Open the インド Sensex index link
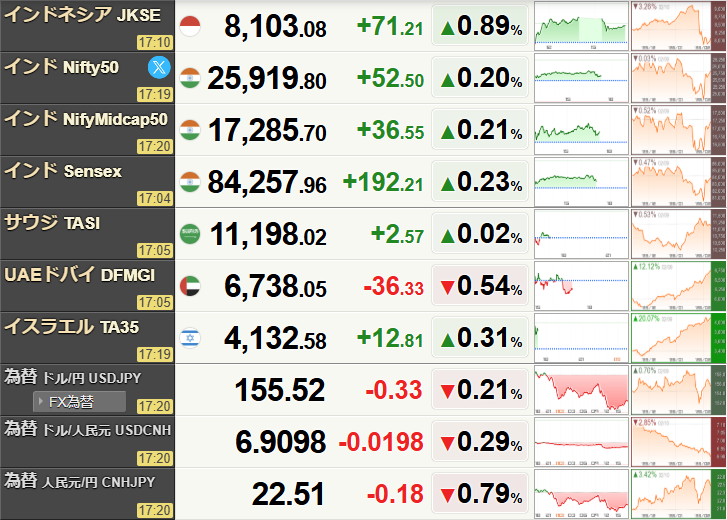Viewport: 727px width, 520px height. click(63, 171)
